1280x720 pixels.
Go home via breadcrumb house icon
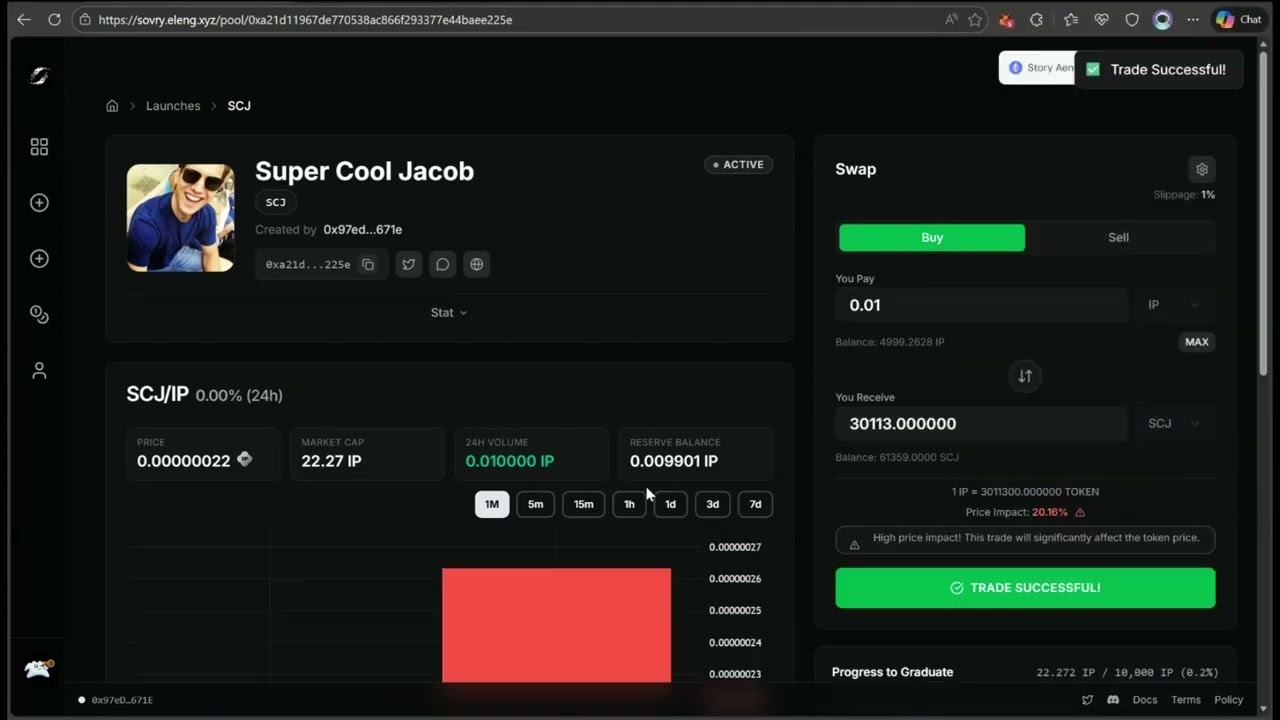coord(112,106)
